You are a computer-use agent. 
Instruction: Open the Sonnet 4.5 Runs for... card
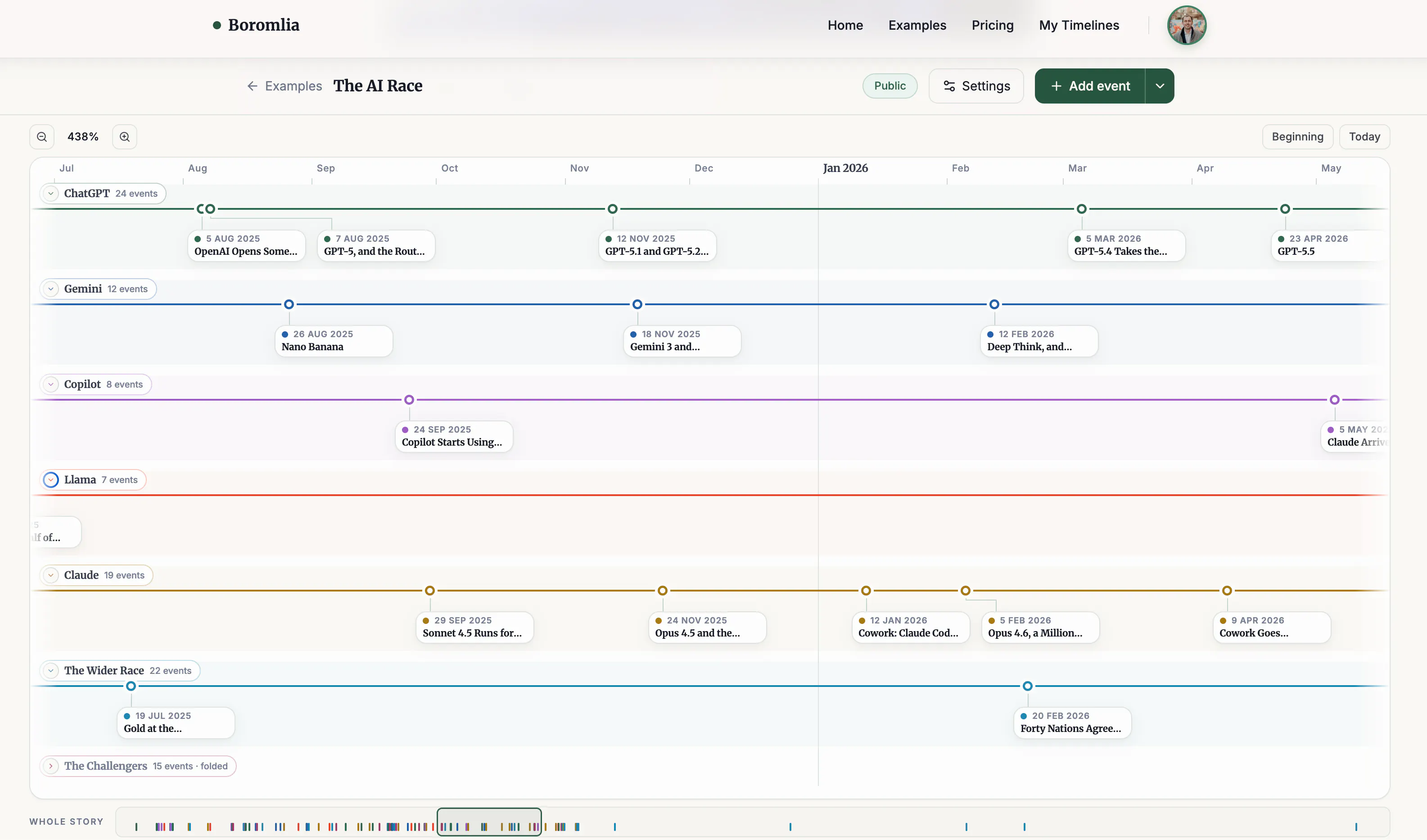[474, 627]
